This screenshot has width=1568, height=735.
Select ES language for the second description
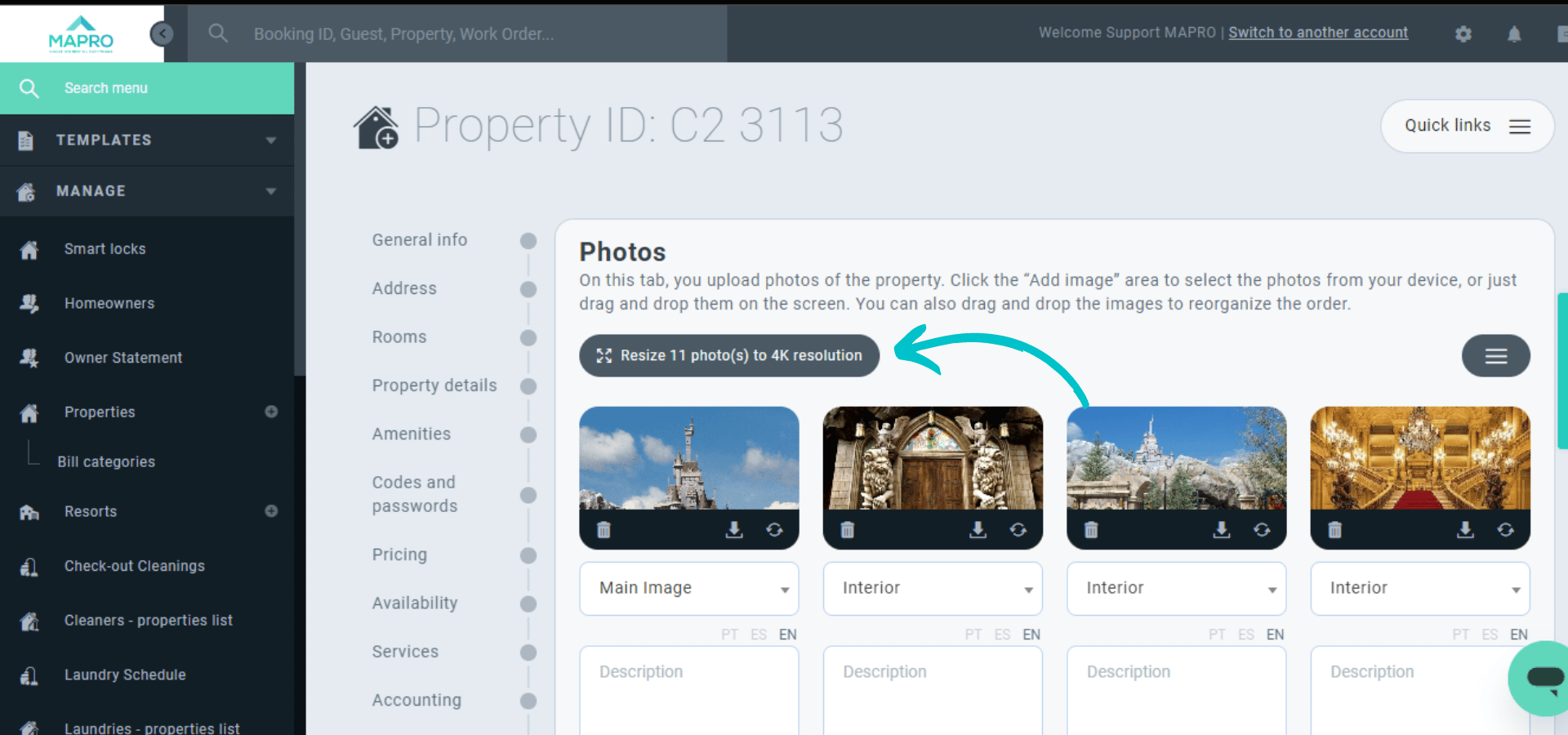[1002, 635]
